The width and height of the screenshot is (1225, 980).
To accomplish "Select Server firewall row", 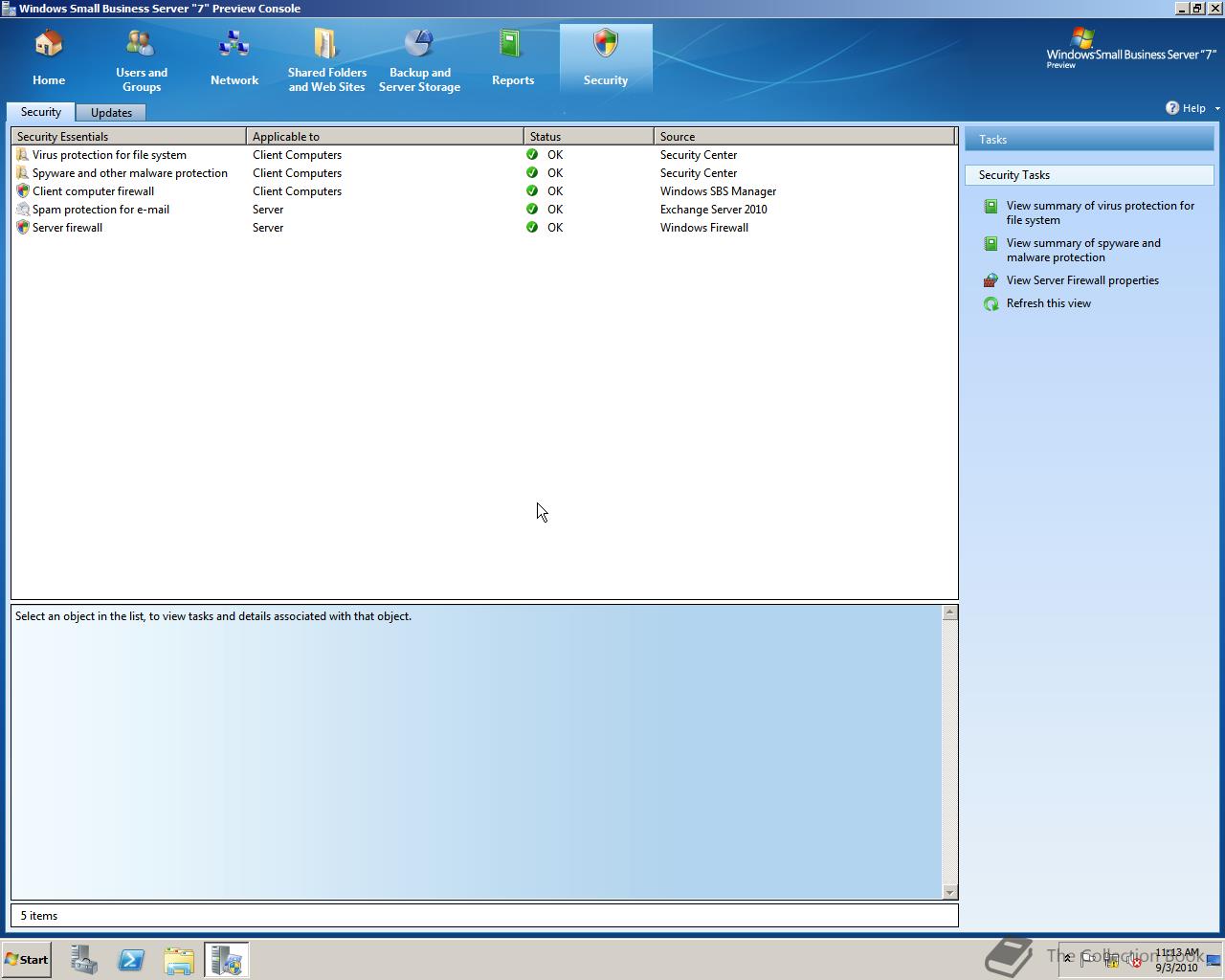I will [x=484, y=228].
